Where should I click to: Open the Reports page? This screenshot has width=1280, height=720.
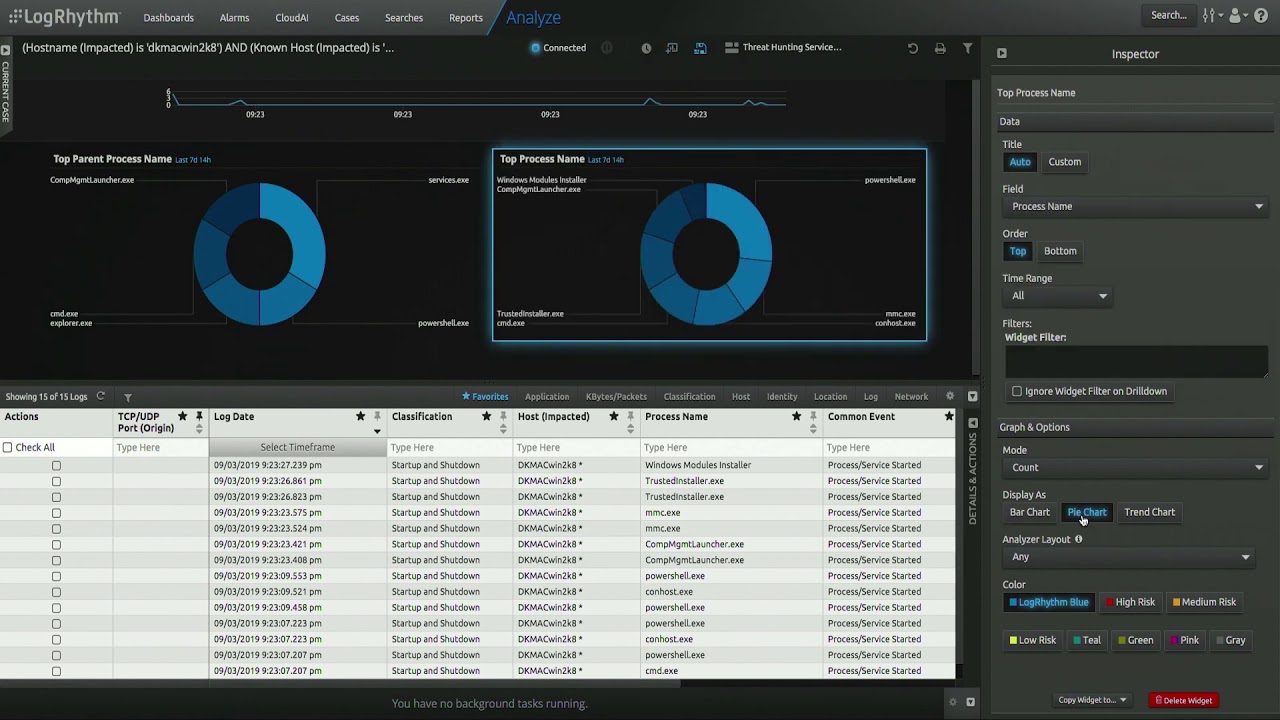click(x=465, y=17)
